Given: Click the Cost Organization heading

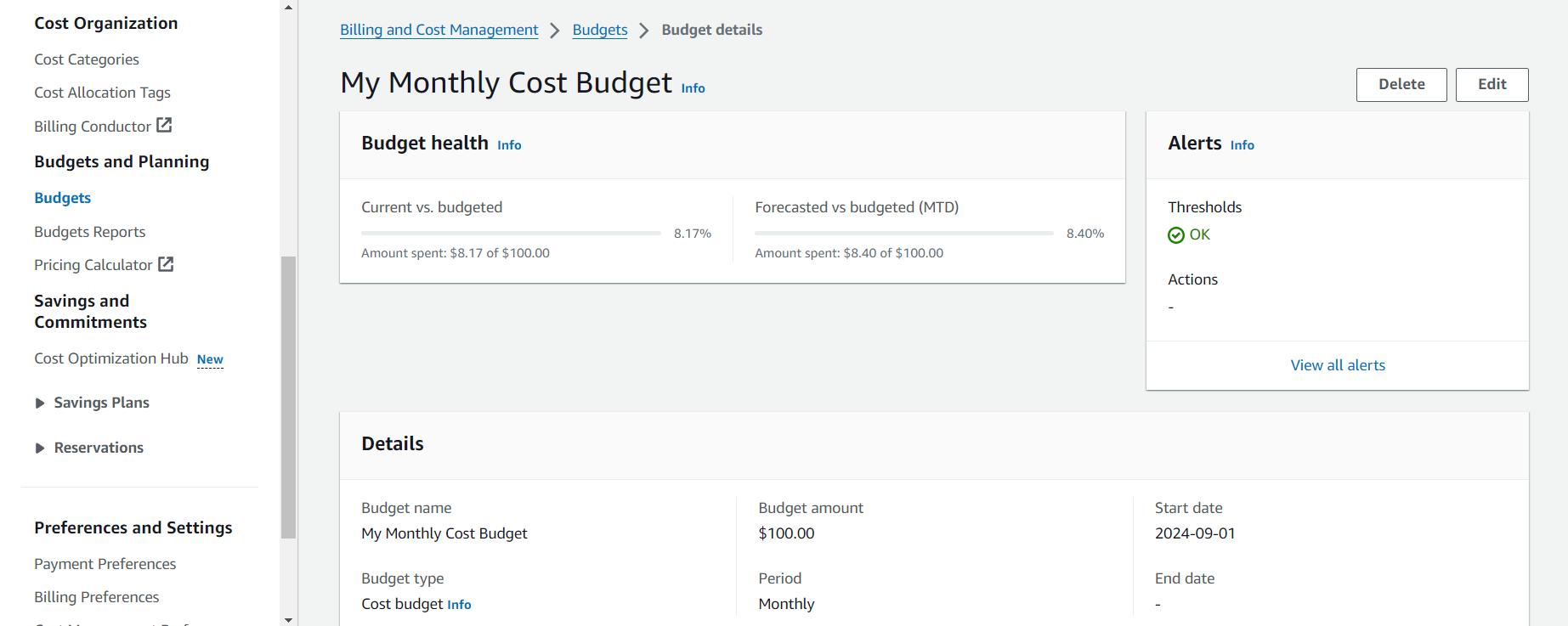Looking at the screenshot, I should pos(106,23).
